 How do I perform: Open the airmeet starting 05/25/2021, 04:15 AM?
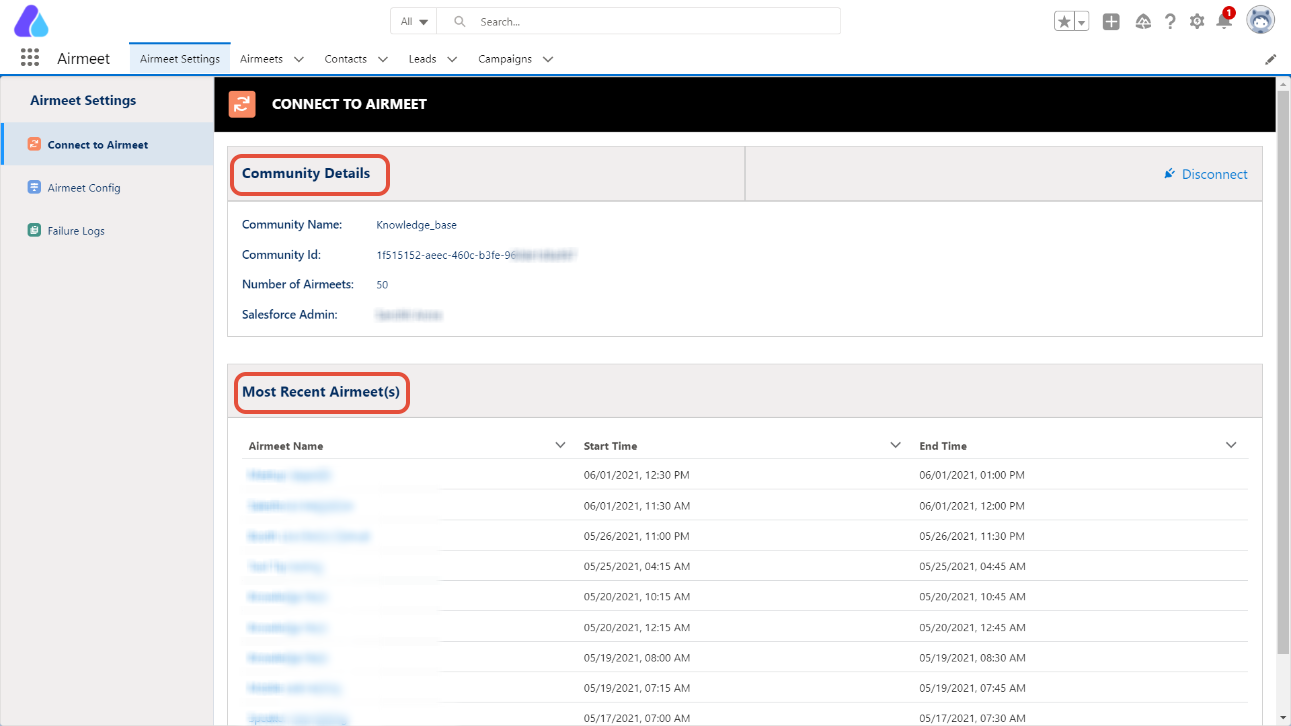click(x=285, y=566)
